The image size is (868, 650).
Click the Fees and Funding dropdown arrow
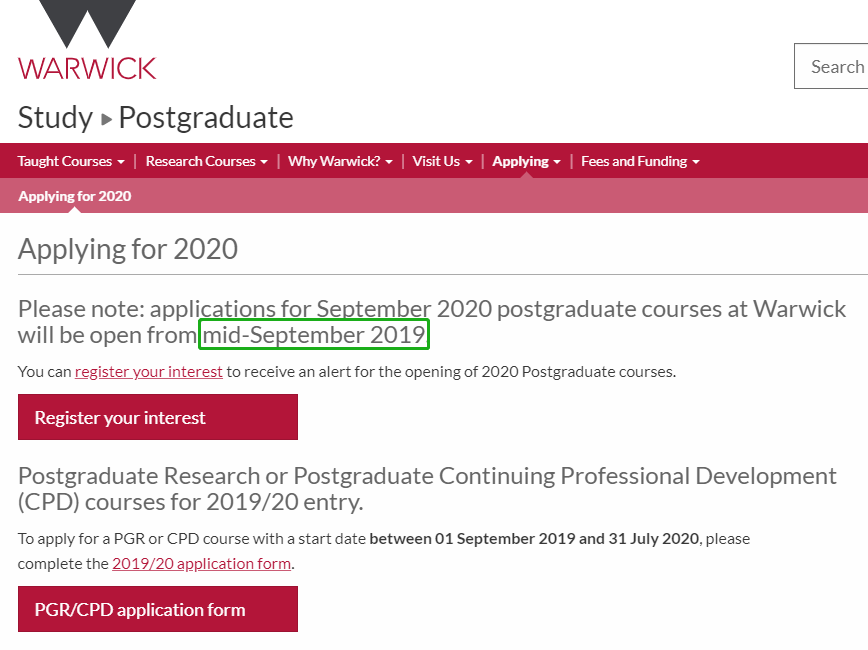pos(696,162)
